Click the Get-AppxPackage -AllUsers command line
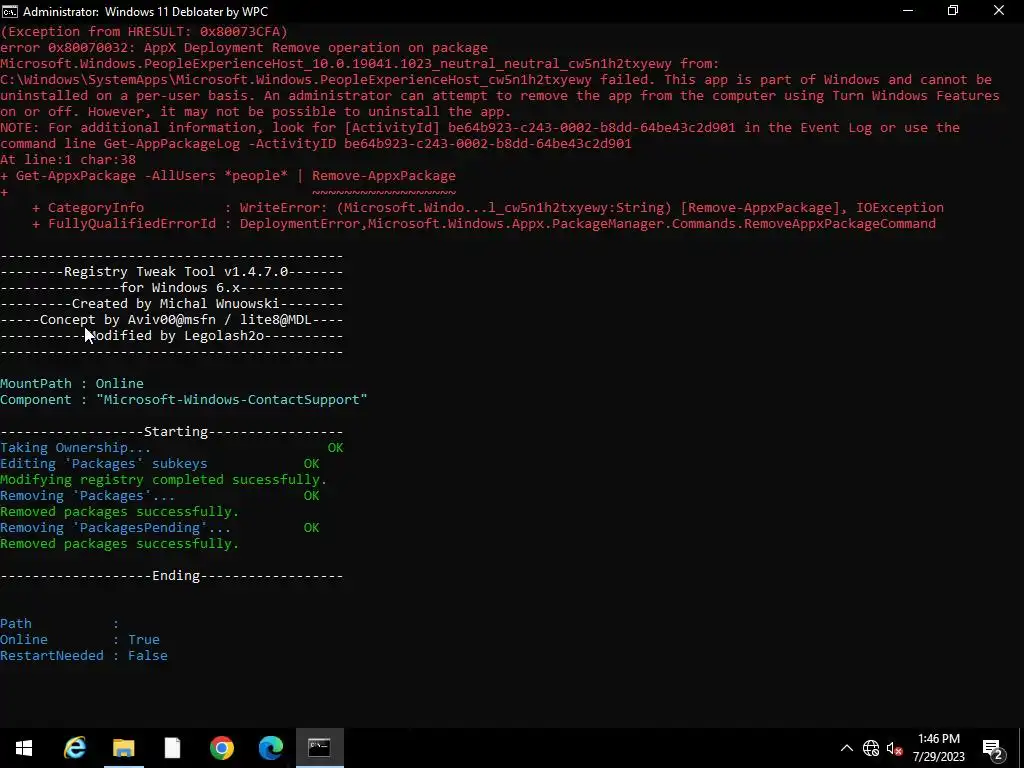 coord(228,176)
